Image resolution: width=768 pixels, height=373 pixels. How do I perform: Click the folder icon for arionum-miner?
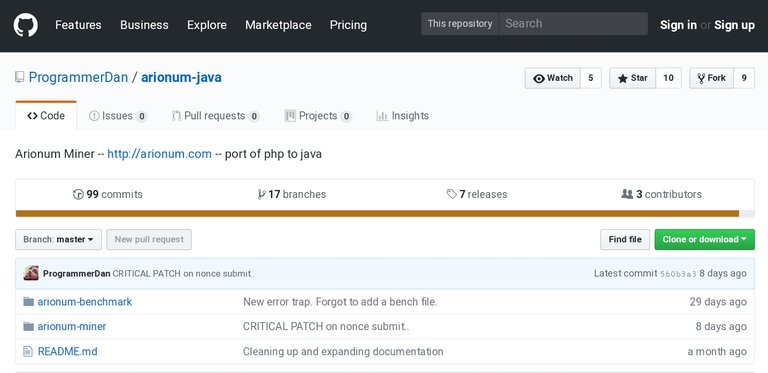(28, 326)
